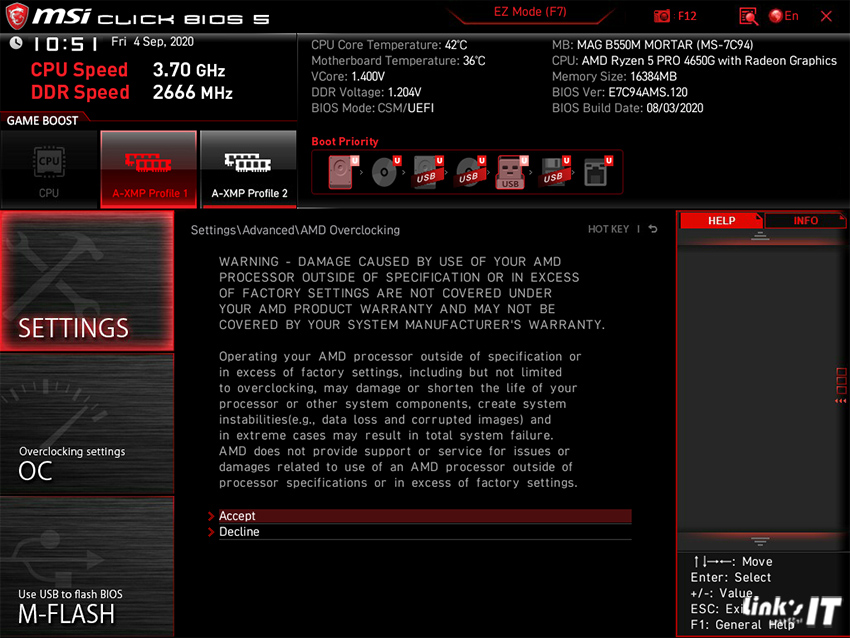The width and height of the screenshot is (850, 638).
Task: Click the CPU Core Temperature reading
Action: 389,45
